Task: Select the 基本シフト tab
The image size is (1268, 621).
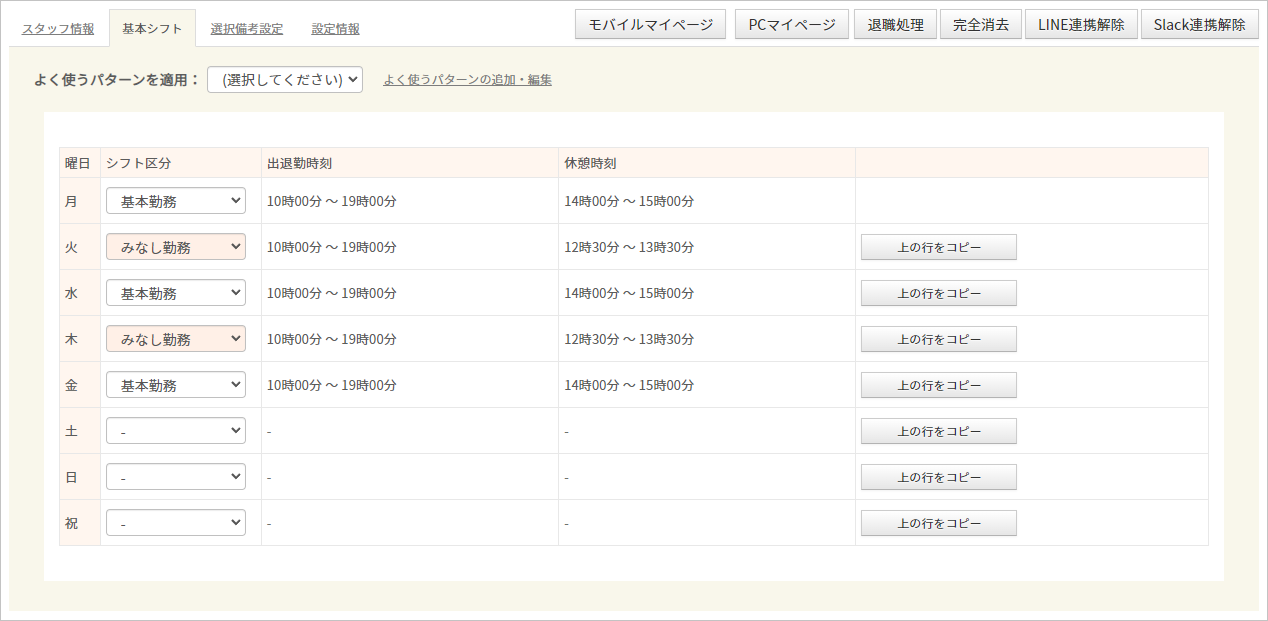Action: pyautogui.click(x=152, y=29)
